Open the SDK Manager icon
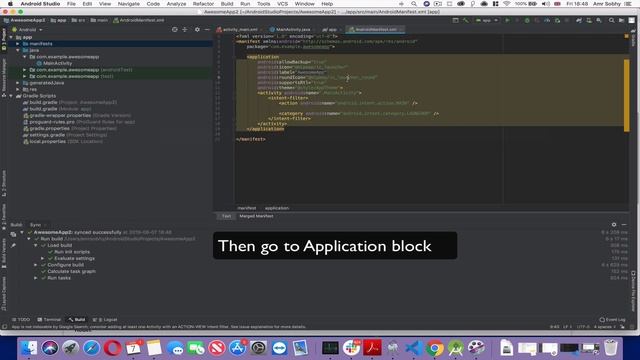Screen dimensions: 640x360 599,20
